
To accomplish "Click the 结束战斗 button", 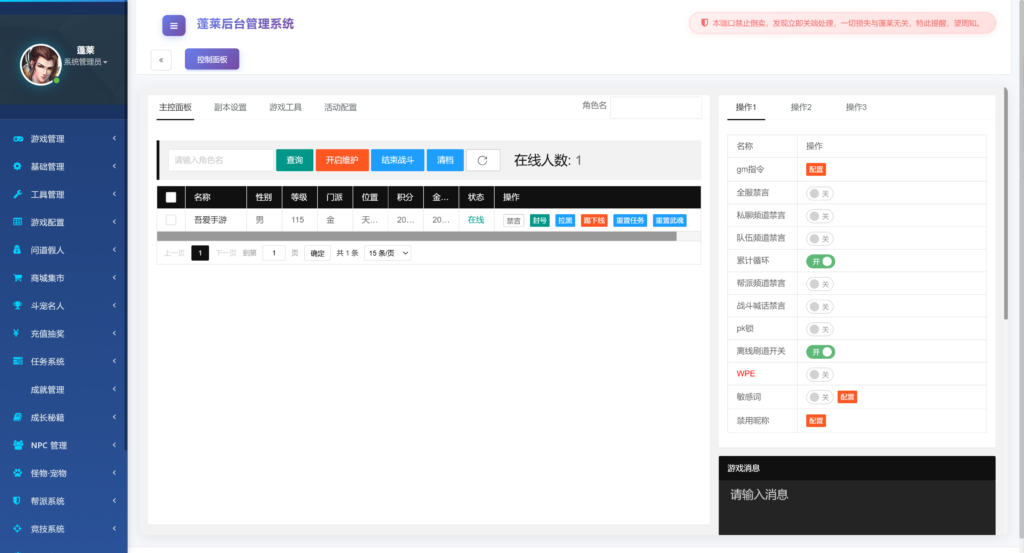I will click(398, 161).
